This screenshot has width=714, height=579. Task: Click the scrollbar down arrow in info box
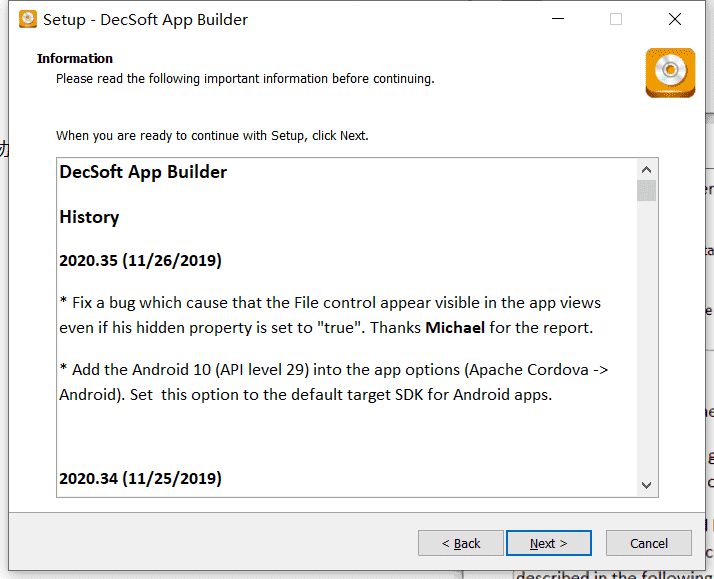pyautogui.click(x=646, y=485)
